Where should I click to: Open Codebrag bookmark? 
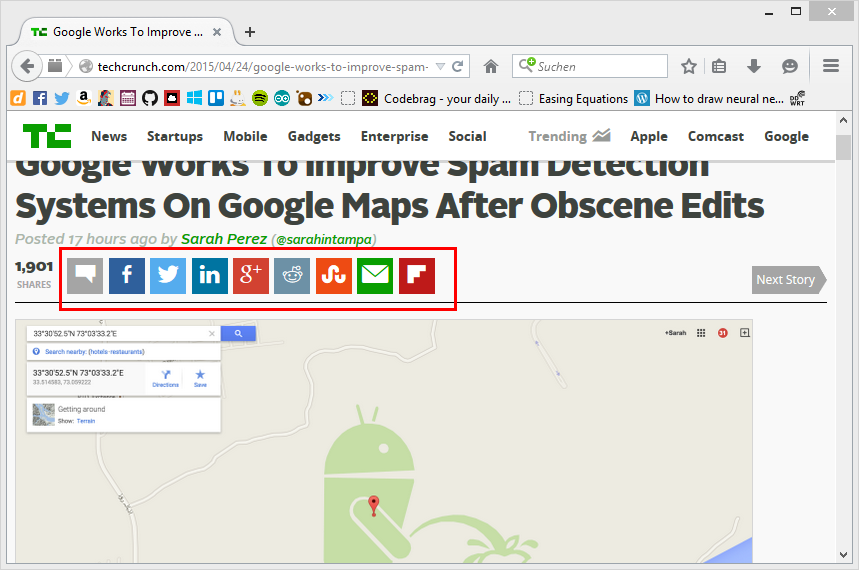(x=437, y=99)
